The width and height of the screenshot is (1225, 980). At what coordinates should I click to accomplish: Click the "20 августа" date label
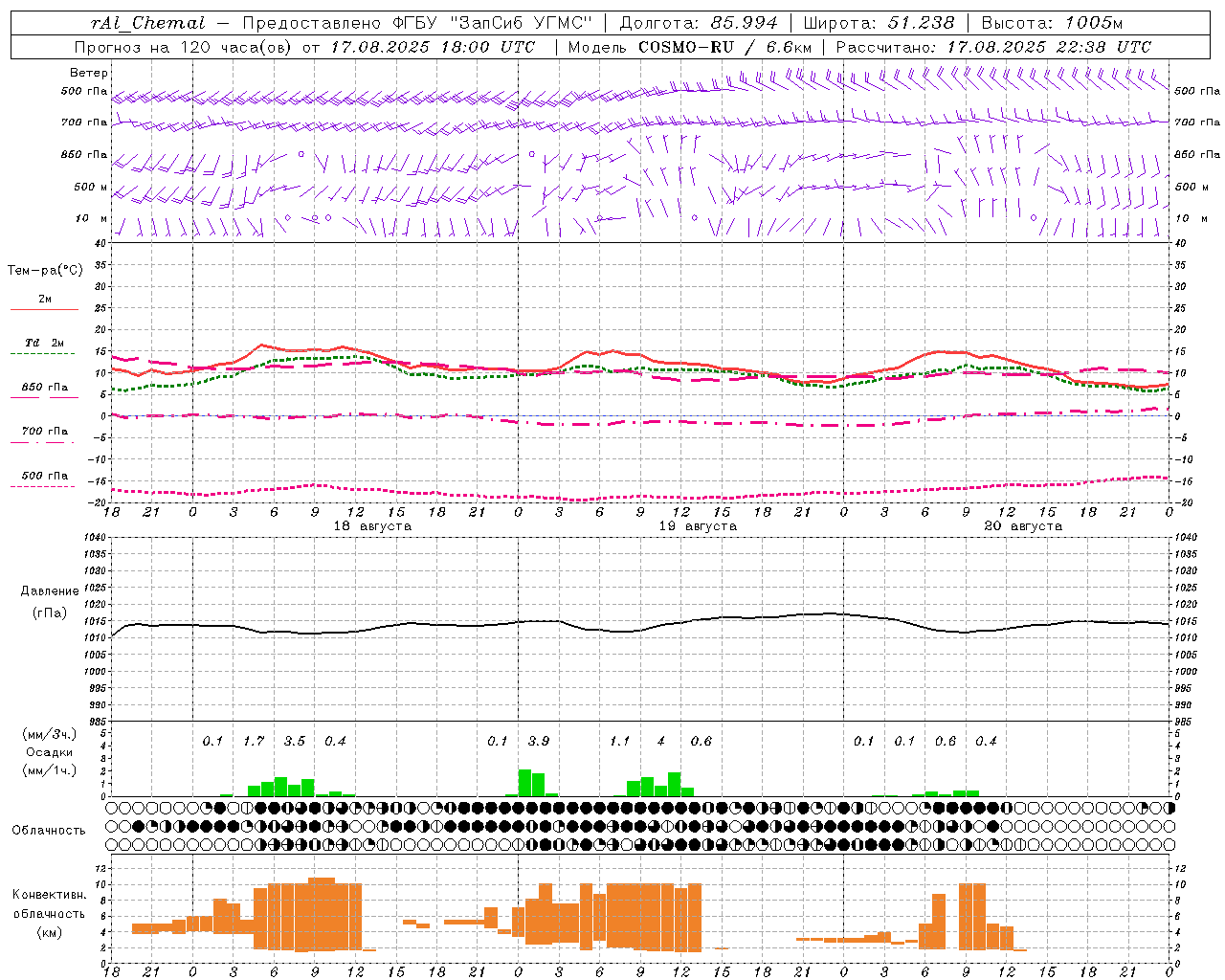pos(1023,526)
